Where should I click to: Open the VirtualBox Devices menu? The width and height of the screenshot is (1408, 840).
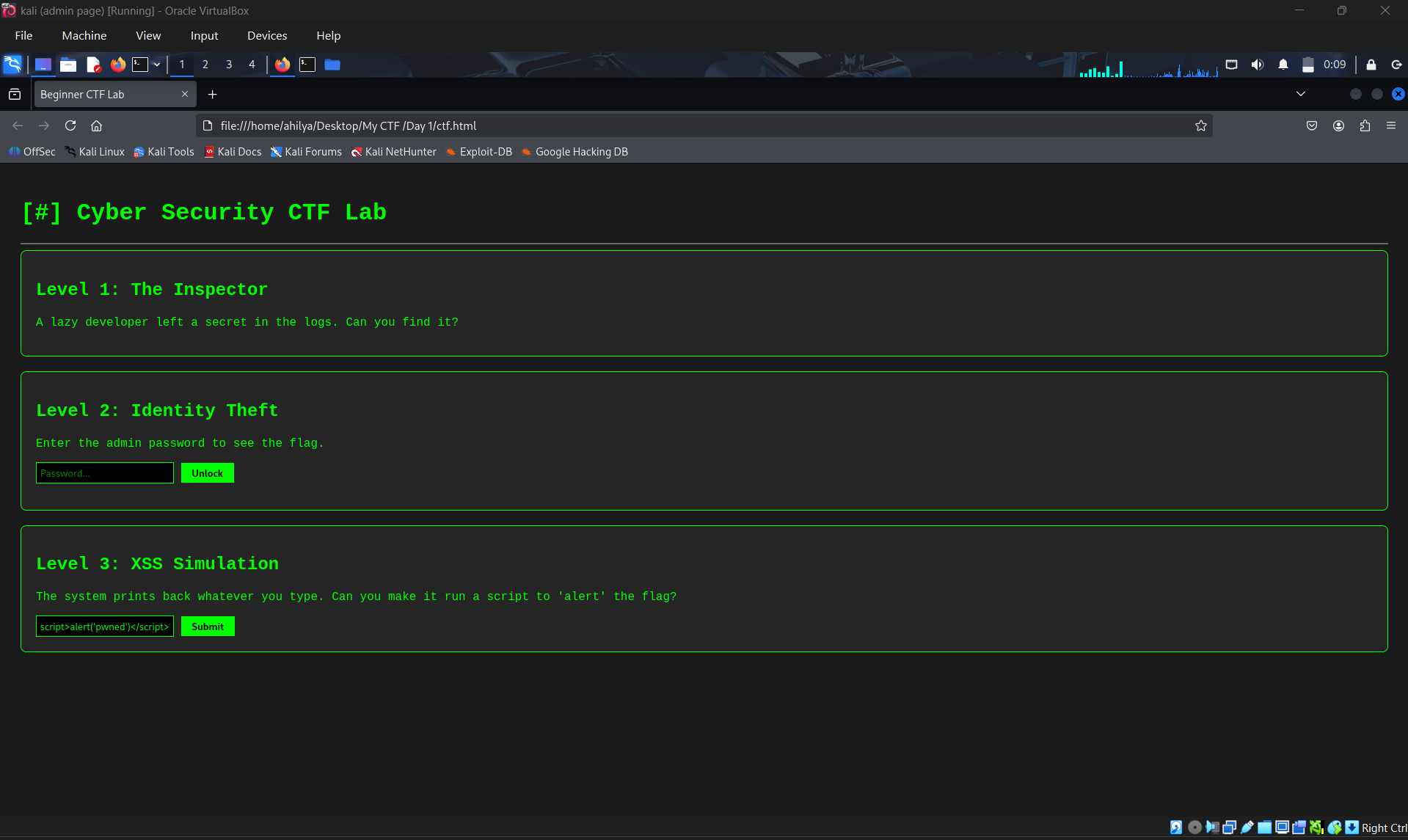[267, 35]
